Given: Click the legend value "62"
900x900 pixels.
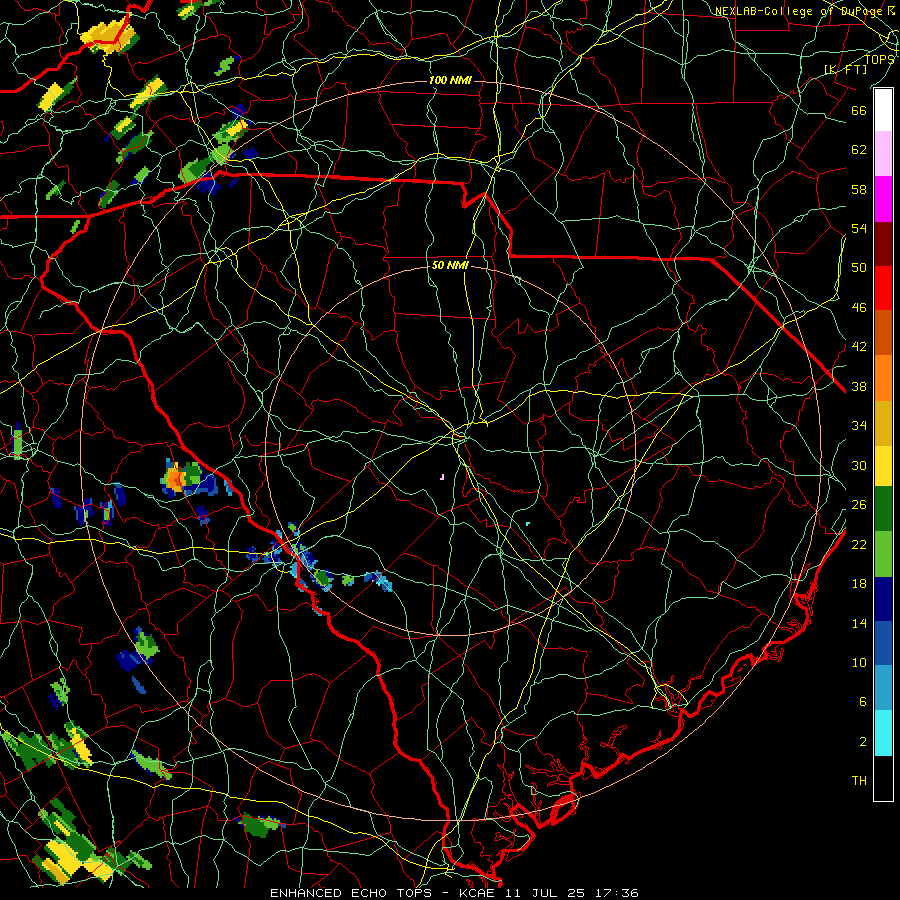Looking at the screenshot, I should tap(859, 150).
